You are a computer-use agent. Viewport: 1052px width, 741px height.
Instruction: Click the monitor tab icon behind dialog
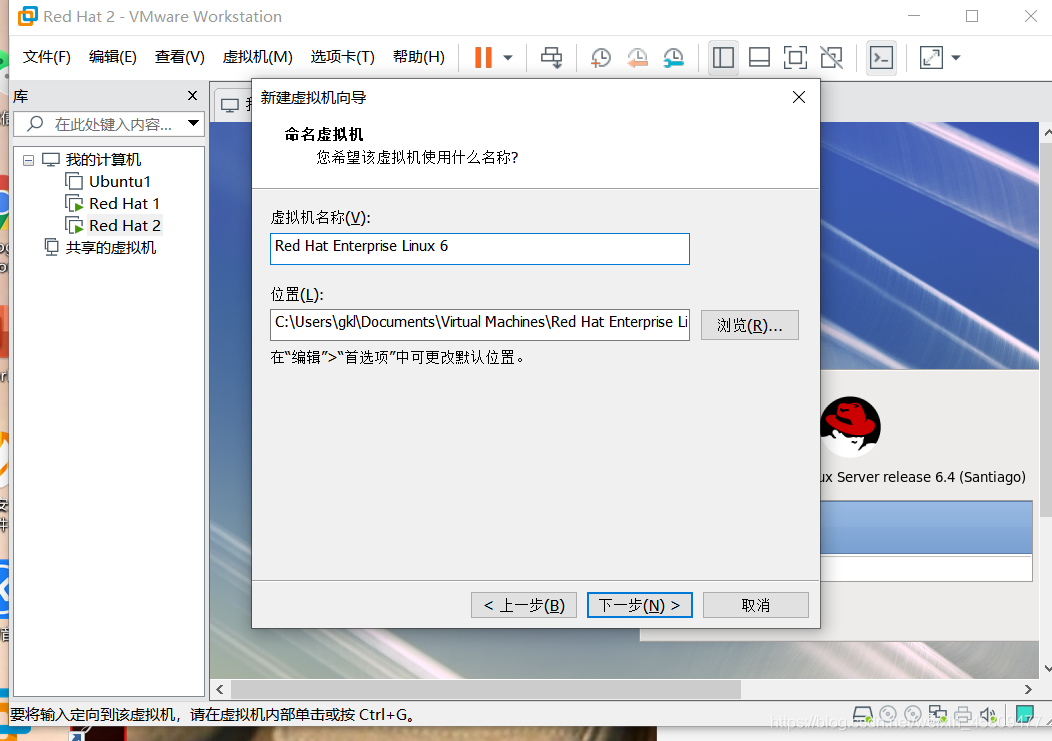pos(230,105)
